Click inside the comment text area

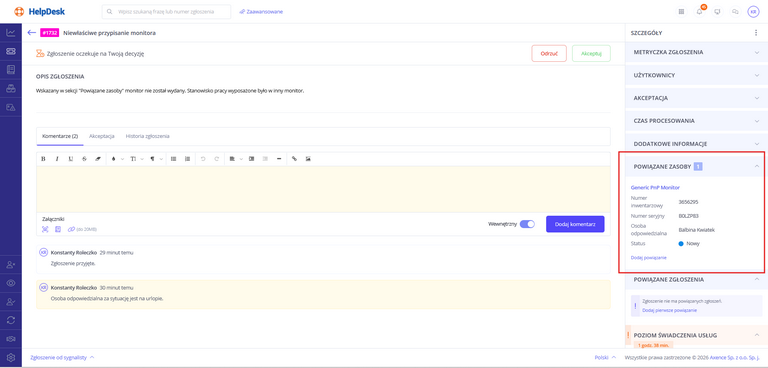pos(323,189)
